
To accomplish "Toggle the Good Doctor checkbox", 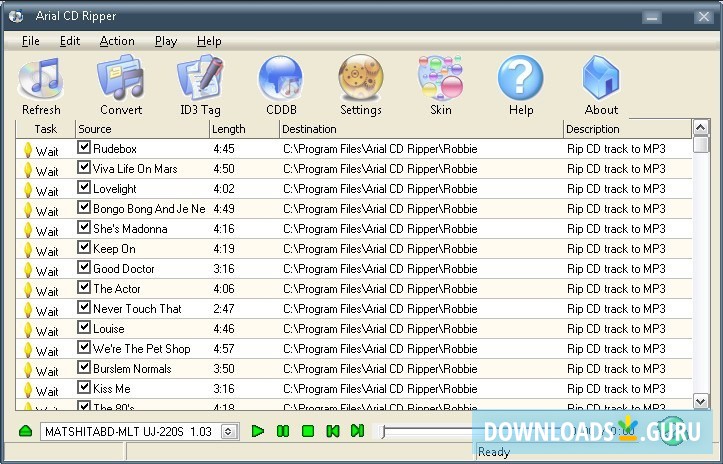I will pos(83,267).
